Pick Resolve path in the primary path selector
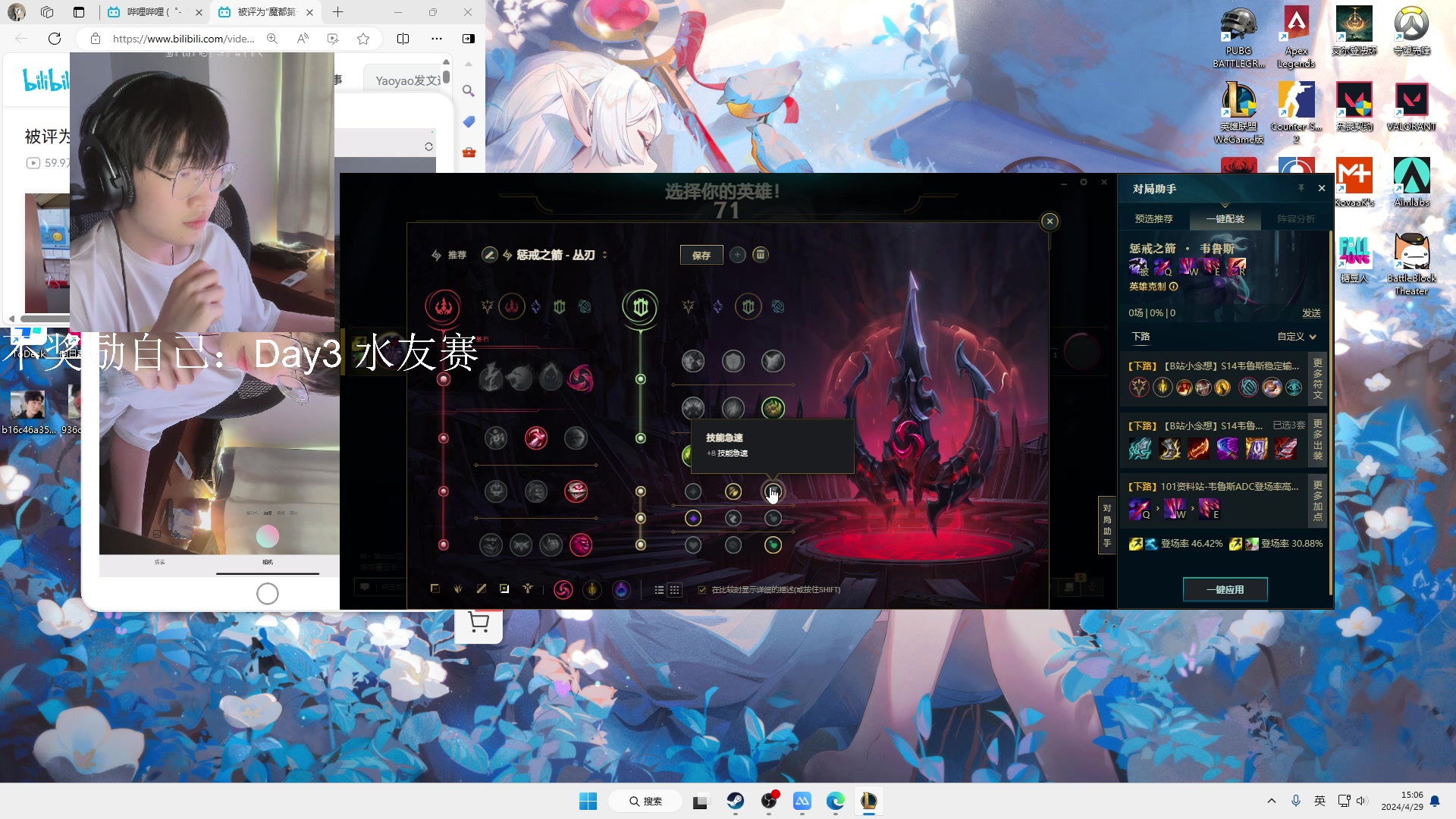 tap(560, 306)
